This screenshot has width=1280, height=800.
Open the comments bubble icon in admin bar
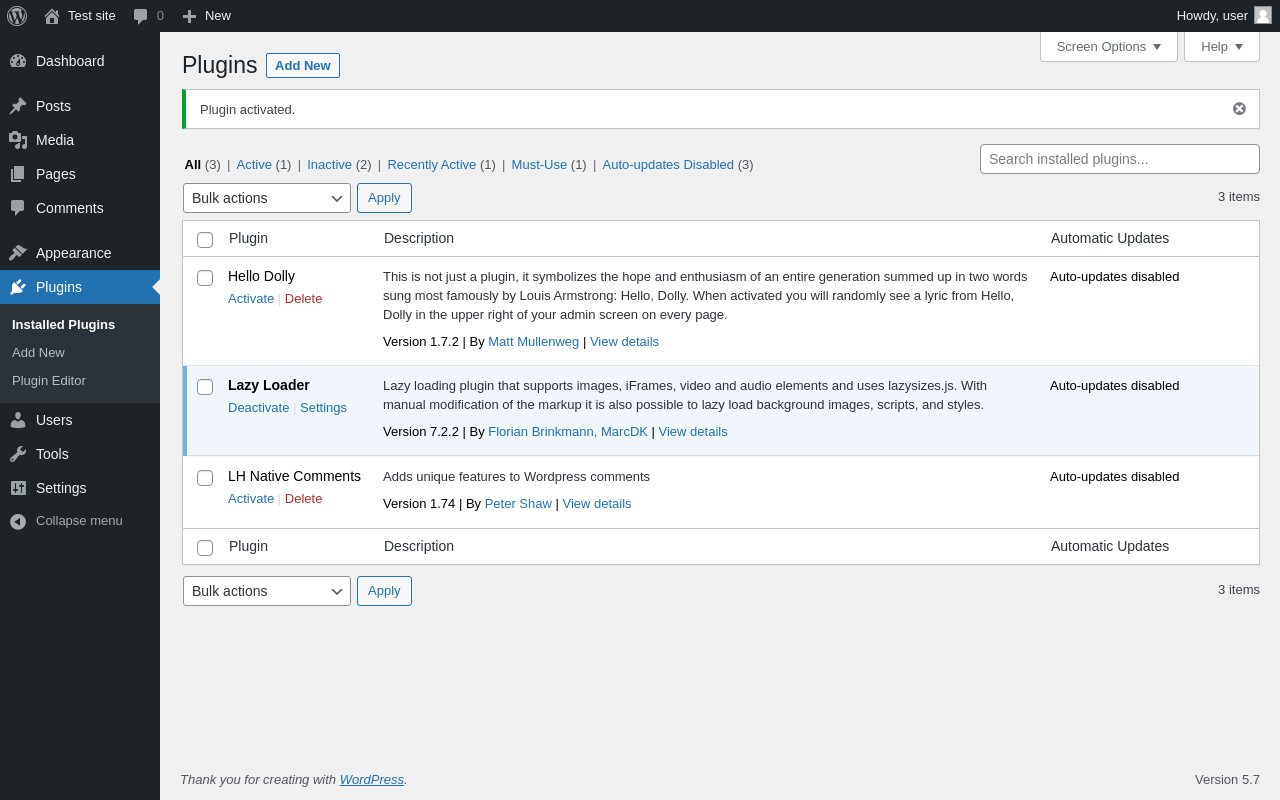140,16
